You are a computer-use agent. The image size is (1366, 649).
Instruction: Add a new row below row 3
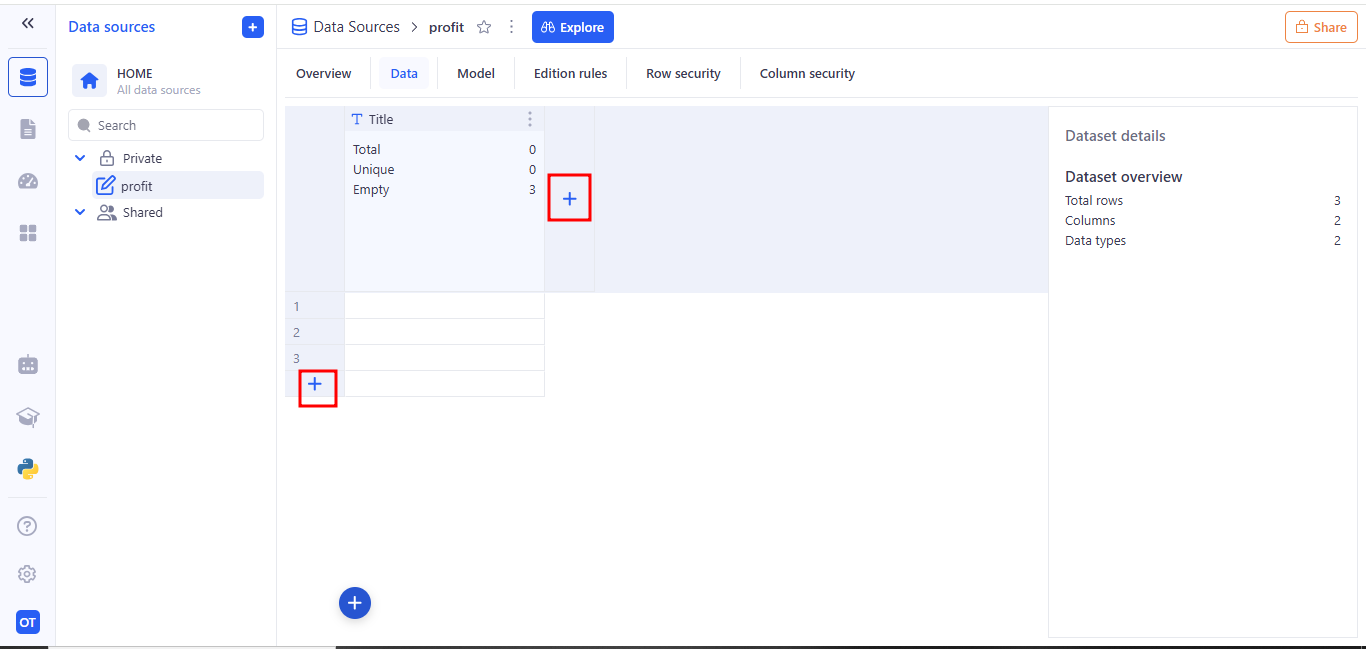315,384
